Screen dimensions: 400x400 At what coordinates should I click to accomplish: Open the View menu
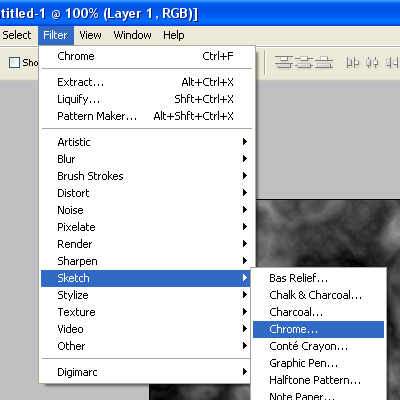pos(90,35)
